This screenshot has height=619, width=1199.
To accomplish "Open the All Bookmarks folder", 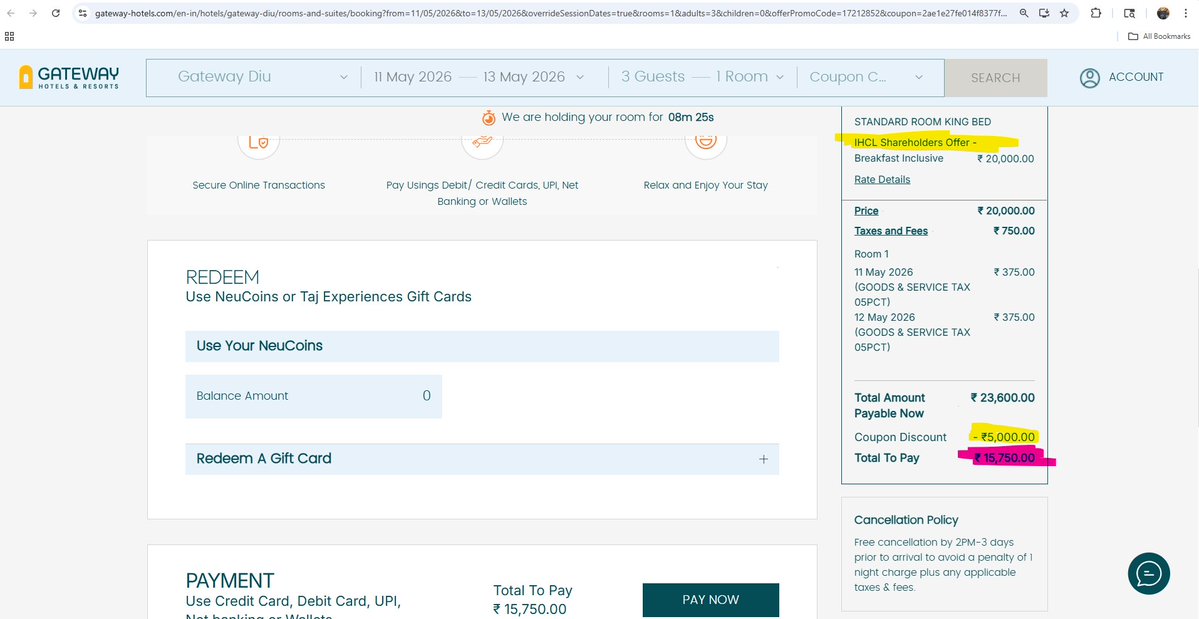I will tap(1159, 36).
